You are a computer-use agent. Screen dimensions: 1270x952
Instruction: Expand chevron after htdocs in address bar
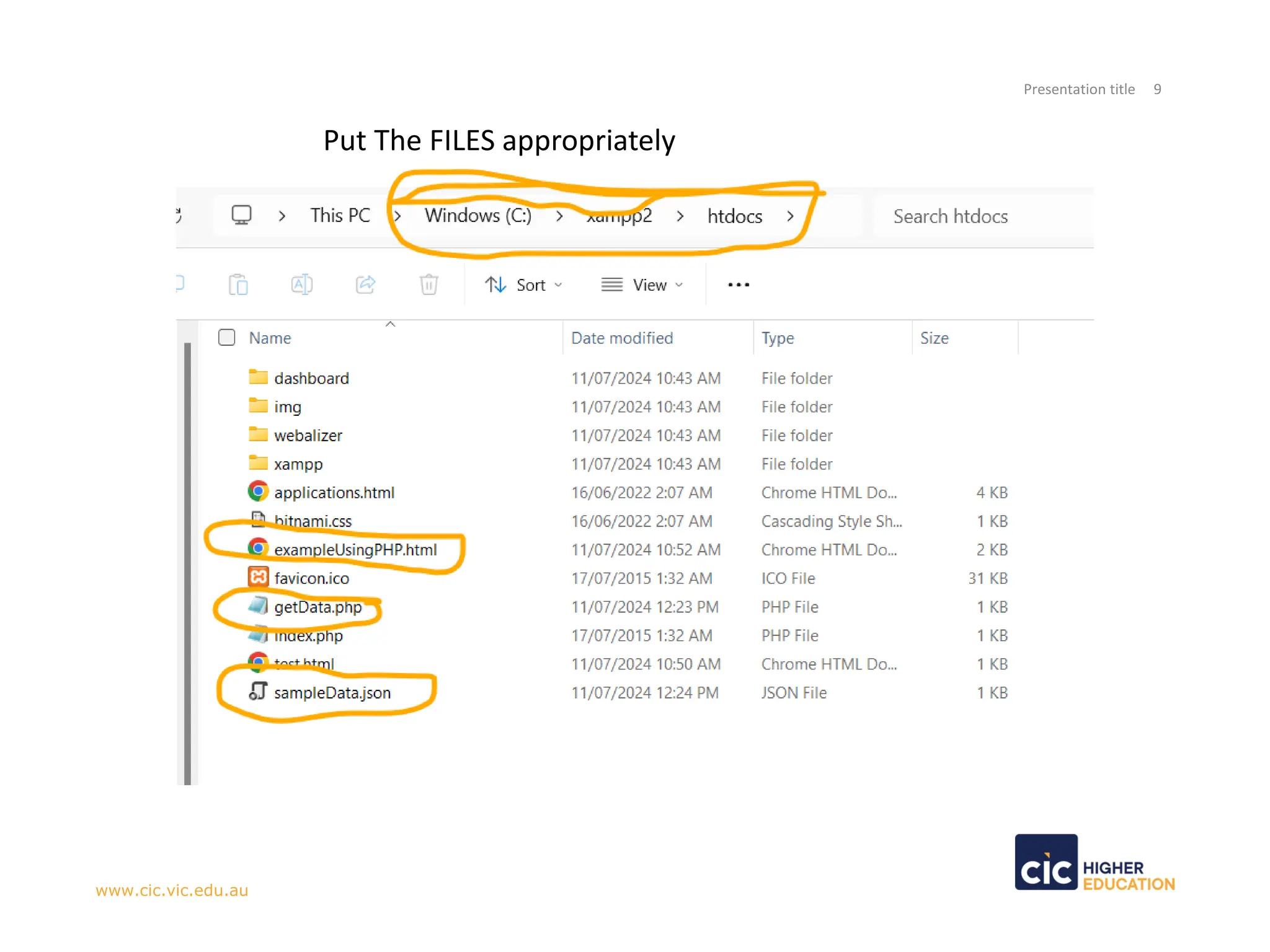(x=790, y=216)
